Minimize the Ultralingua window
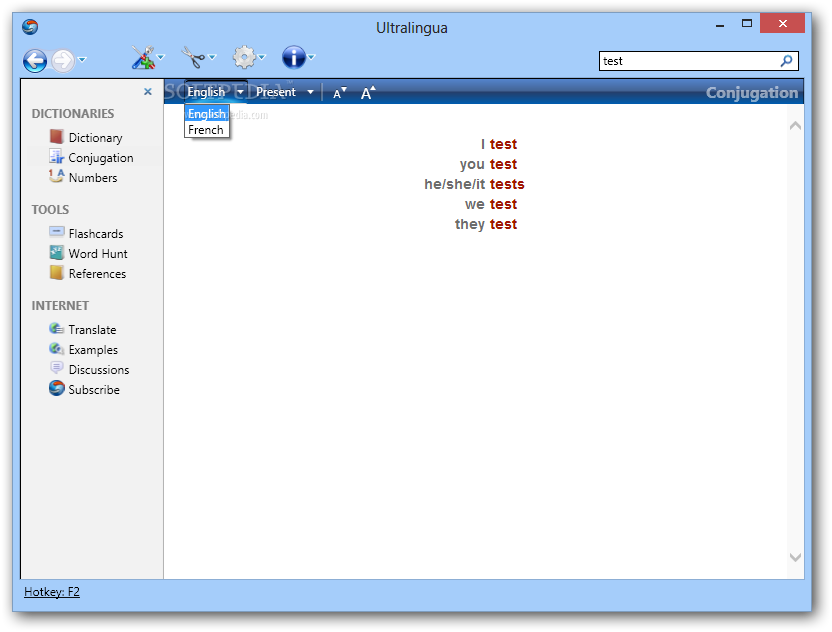The image size is (832, 632). point(720,25)
